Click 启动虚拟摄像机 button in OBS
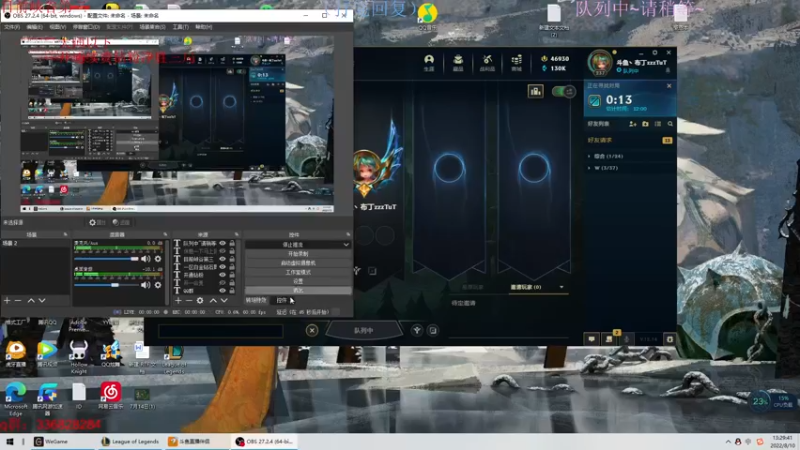Image resolution: width=800 pixels, height=450 pixels. tap(298, 263)
